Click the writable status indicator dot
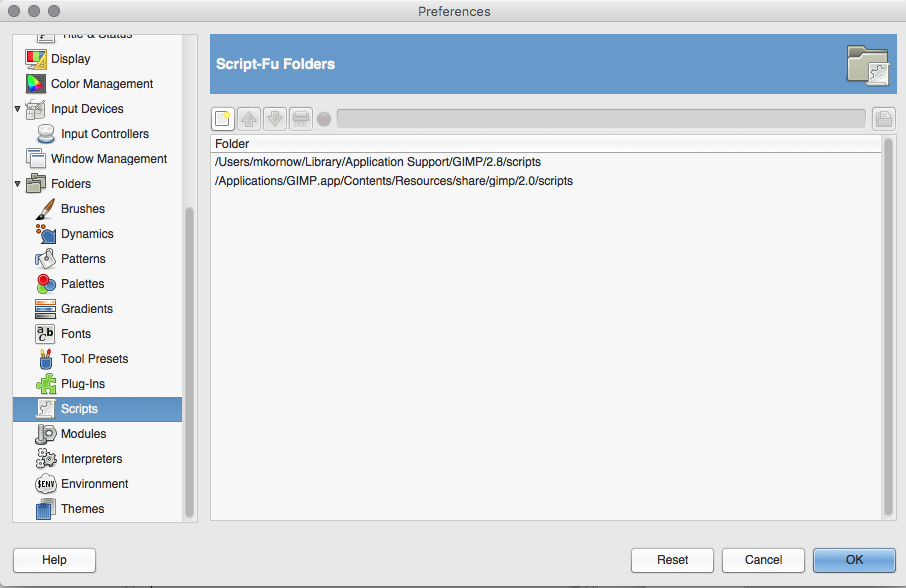This screenshot has height=588, width=906. [x=324, y=119]
